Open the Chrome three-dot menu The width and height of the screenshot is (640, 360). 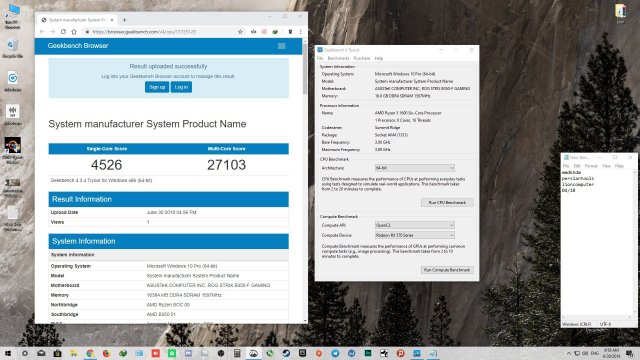301,31
